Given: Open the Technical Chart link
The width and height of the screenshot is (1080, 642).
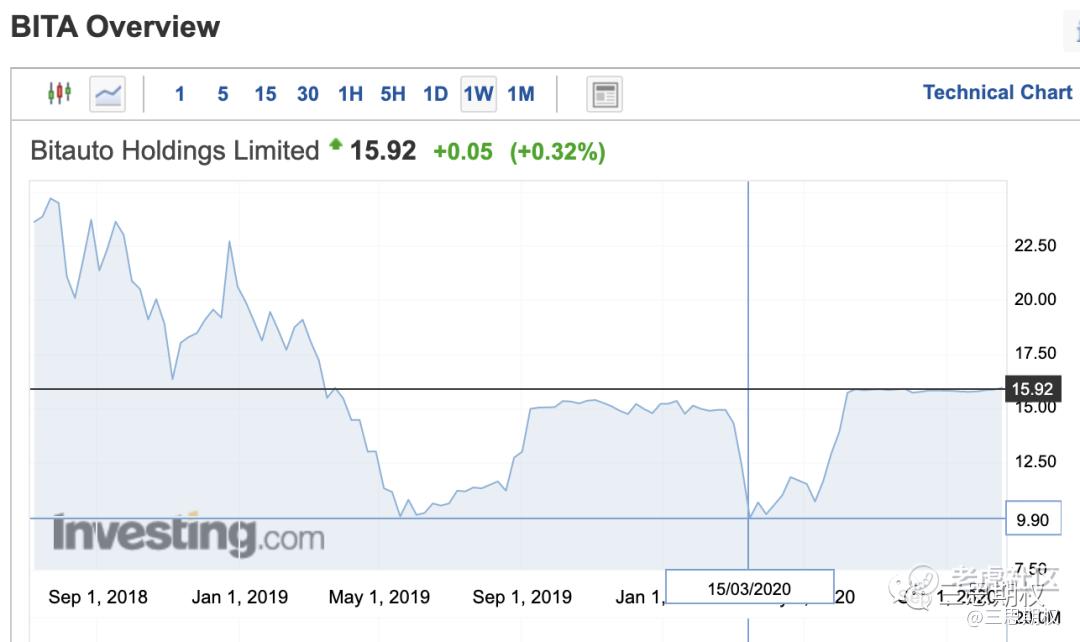Looking at the screenshot, I should tap(997, 93).
